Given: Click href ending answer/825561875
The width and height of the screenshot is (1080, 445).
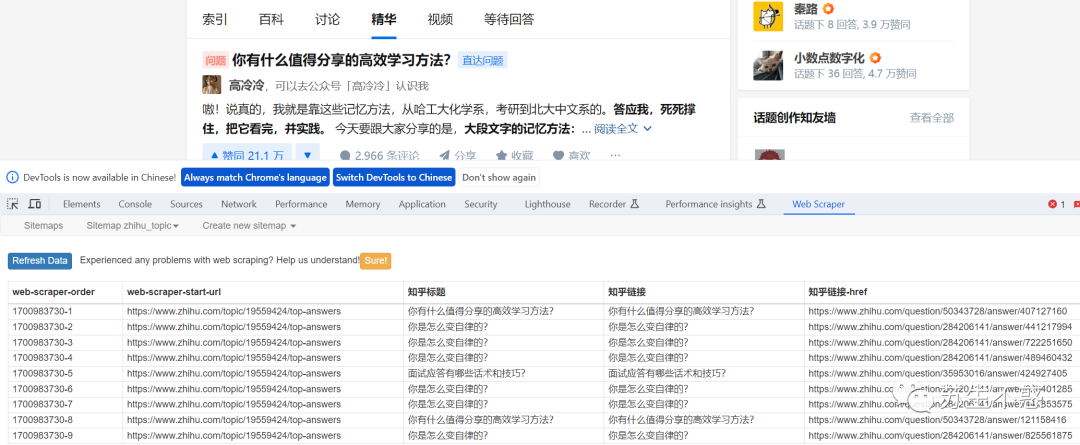Looking at the screenshot, I should 940,435.
